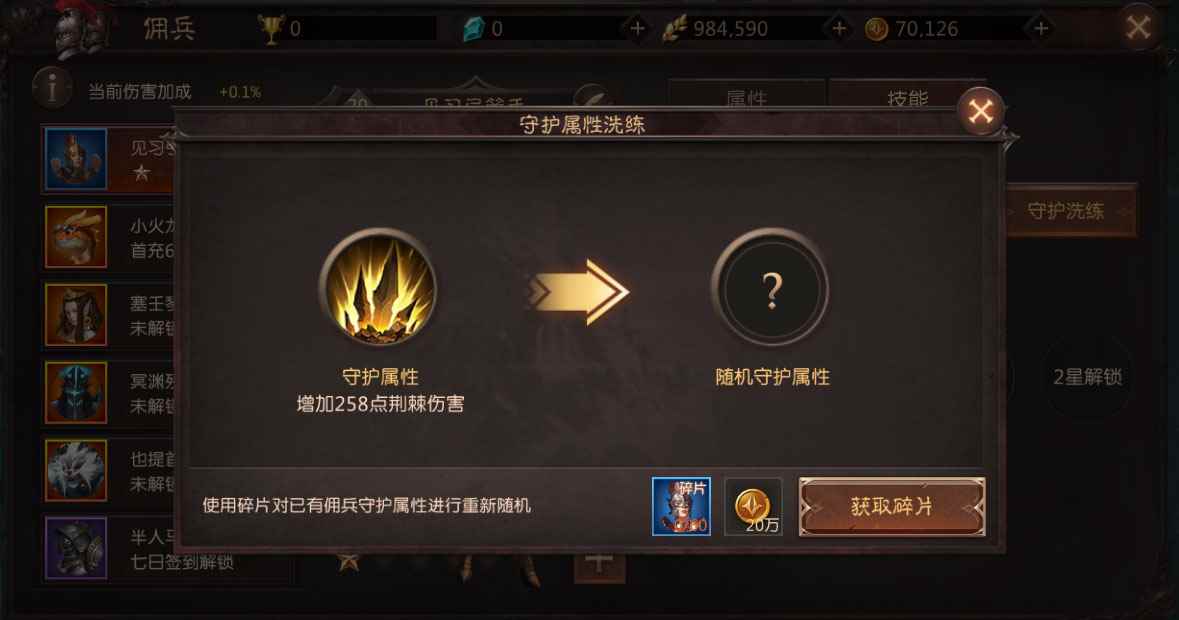1179x620 pixels.
Task: Click the gold coin icon showing 70,126
Action: [876, 29]
